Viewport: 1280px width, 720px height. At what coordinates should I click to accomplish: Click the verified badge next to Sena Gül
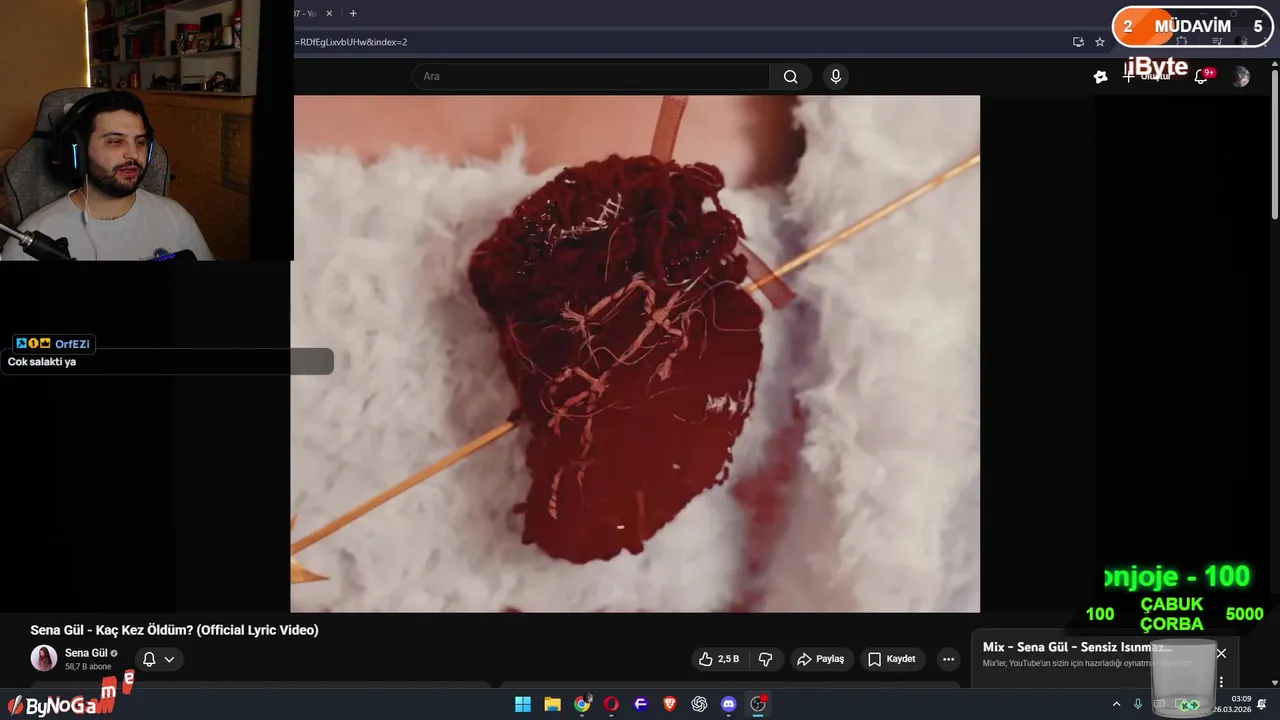[x=114, y=653]
